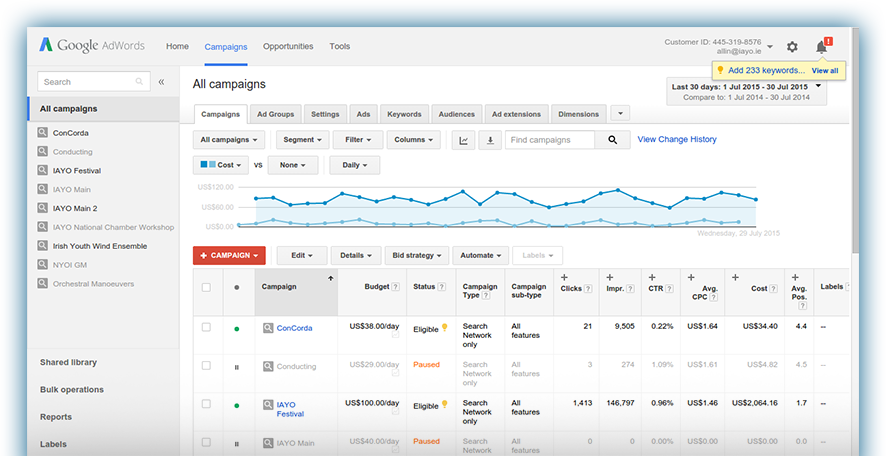The width and height of the screenshot is (886, 456).
Task: Switch to the Ad extensions tab
Action: tap(516, 114)
